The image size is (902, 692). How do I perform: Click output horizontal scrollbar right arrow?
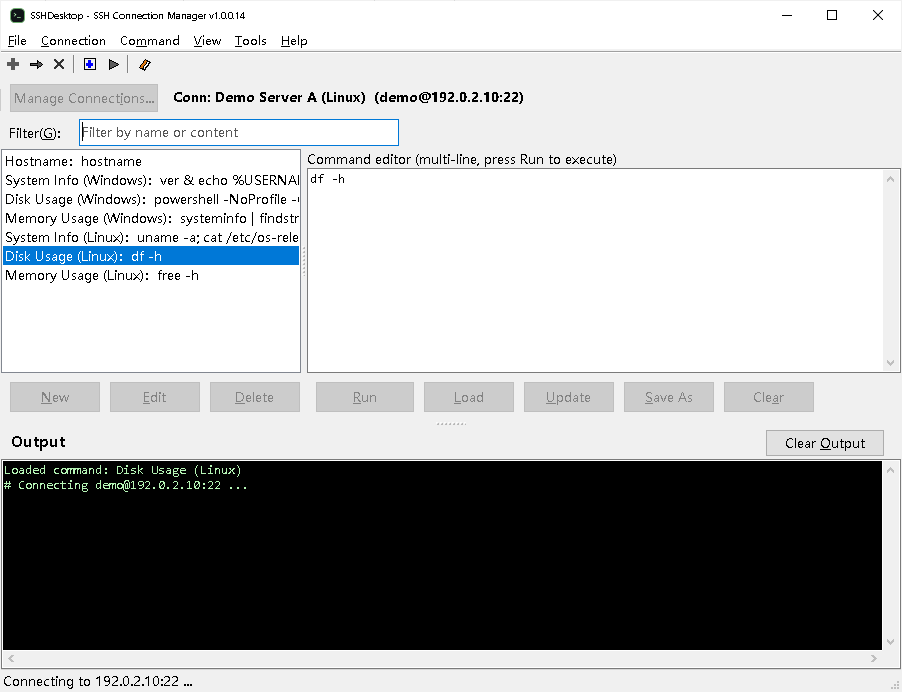874,658
